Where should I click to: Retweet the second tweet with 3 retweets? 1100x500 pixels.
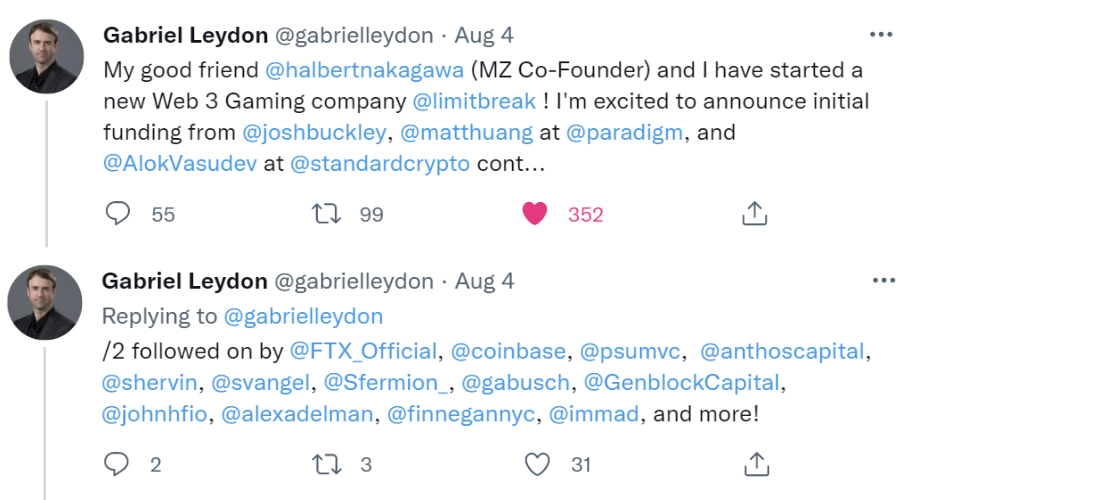pos(326,464)
